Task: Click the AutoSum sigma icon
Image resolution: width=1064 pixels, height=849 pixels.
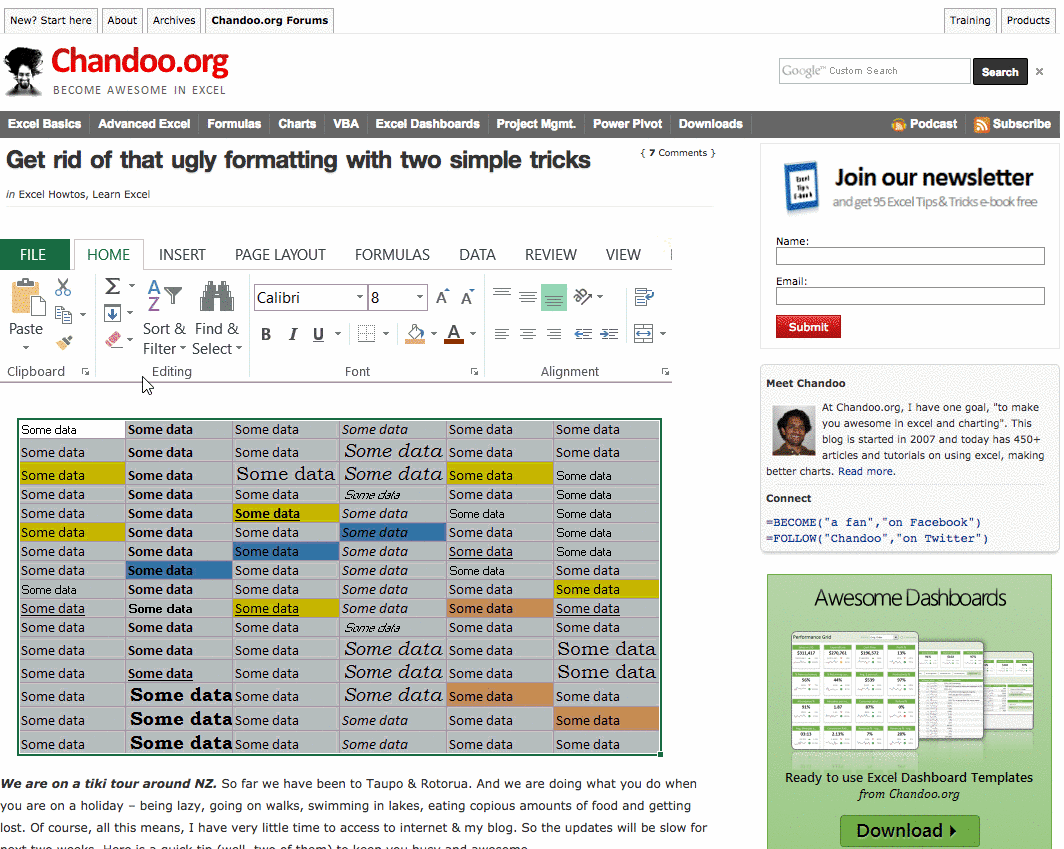Action: click(113, 287)
